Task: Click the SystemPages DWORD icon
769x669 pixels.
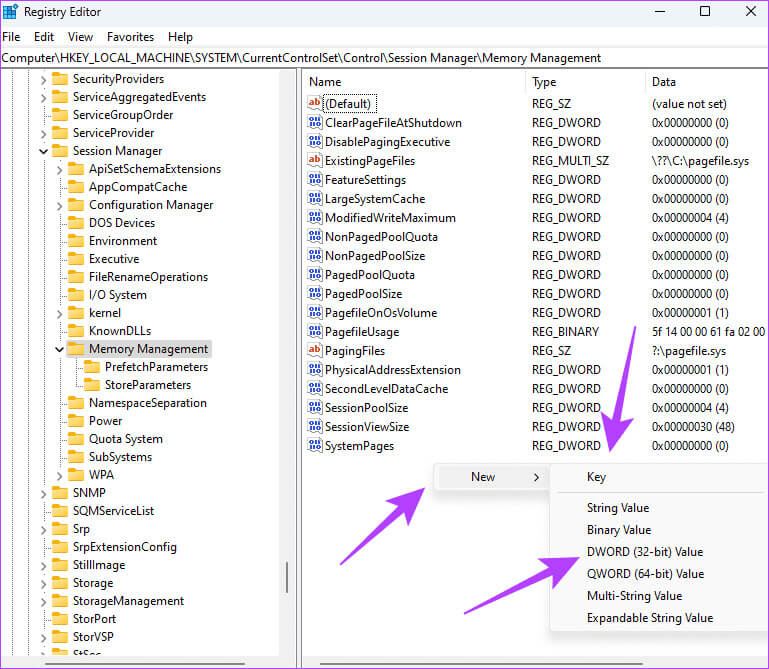Action: click(314, 445)
